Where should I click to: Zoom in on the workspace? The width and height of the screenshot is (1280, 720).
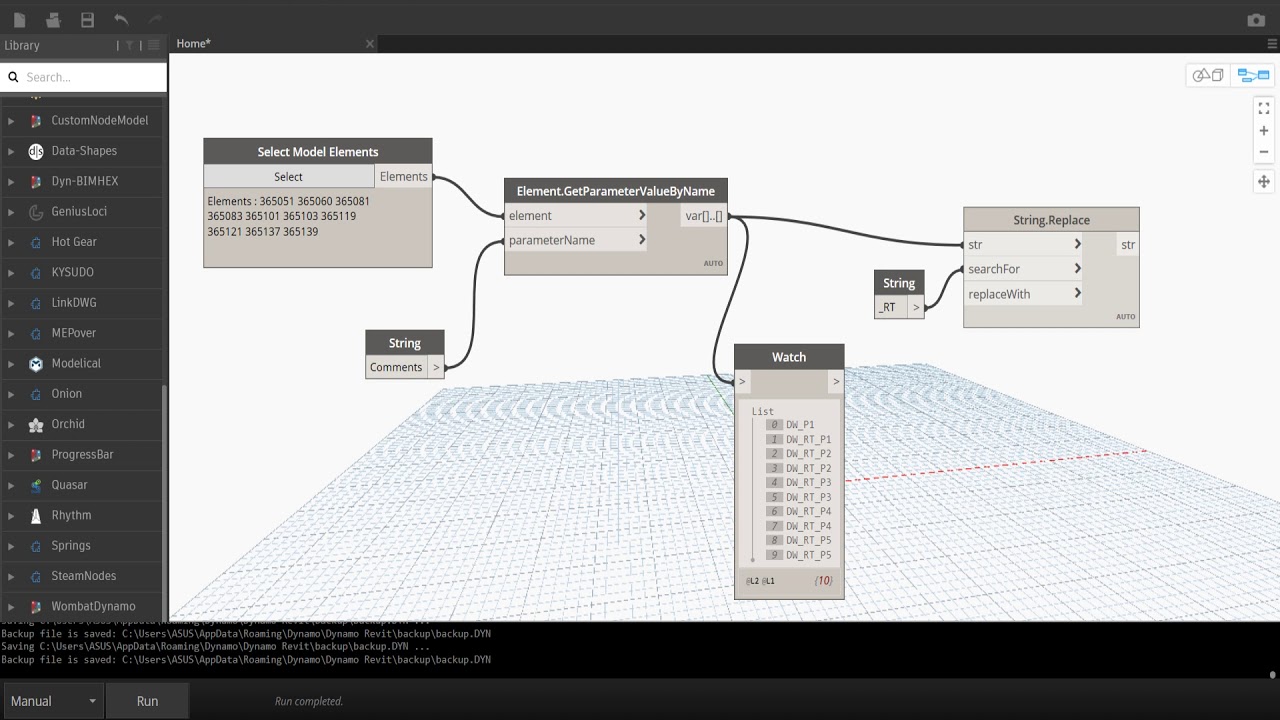click(x=1264, y=131)
